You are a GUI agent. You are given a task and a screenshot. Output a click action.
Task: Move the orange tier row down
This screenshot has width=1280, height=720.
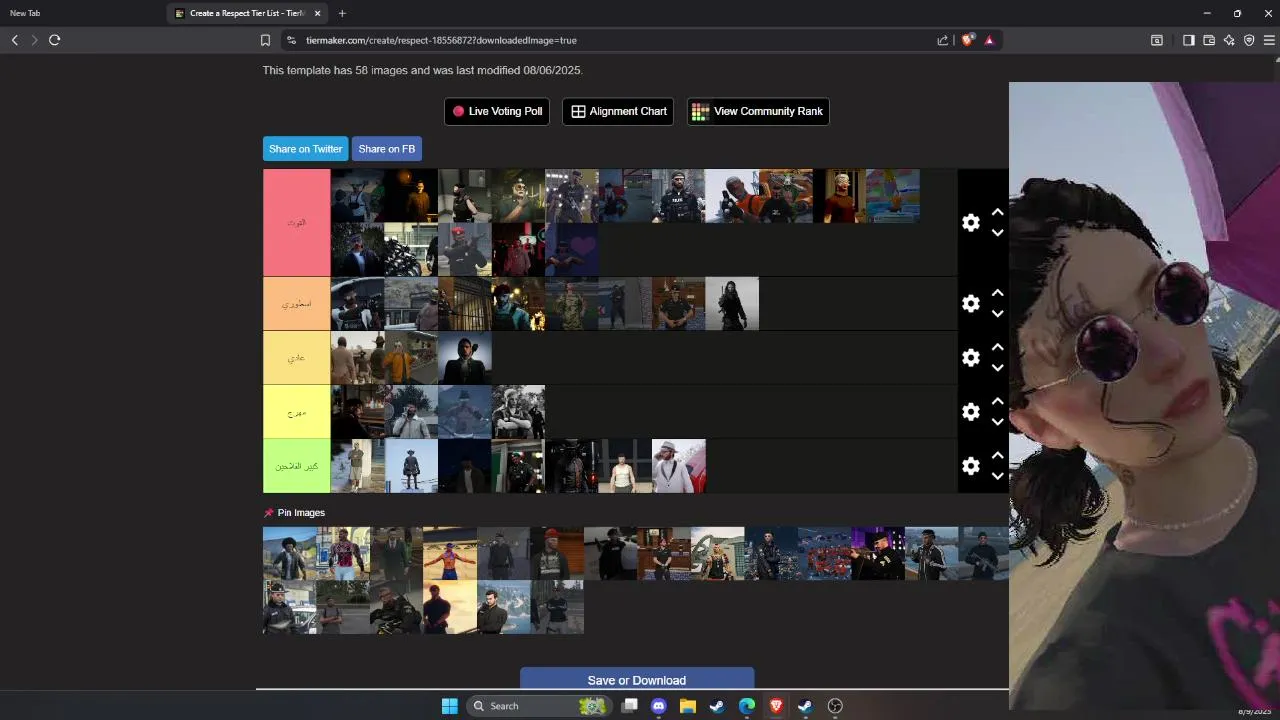point(997,314)
